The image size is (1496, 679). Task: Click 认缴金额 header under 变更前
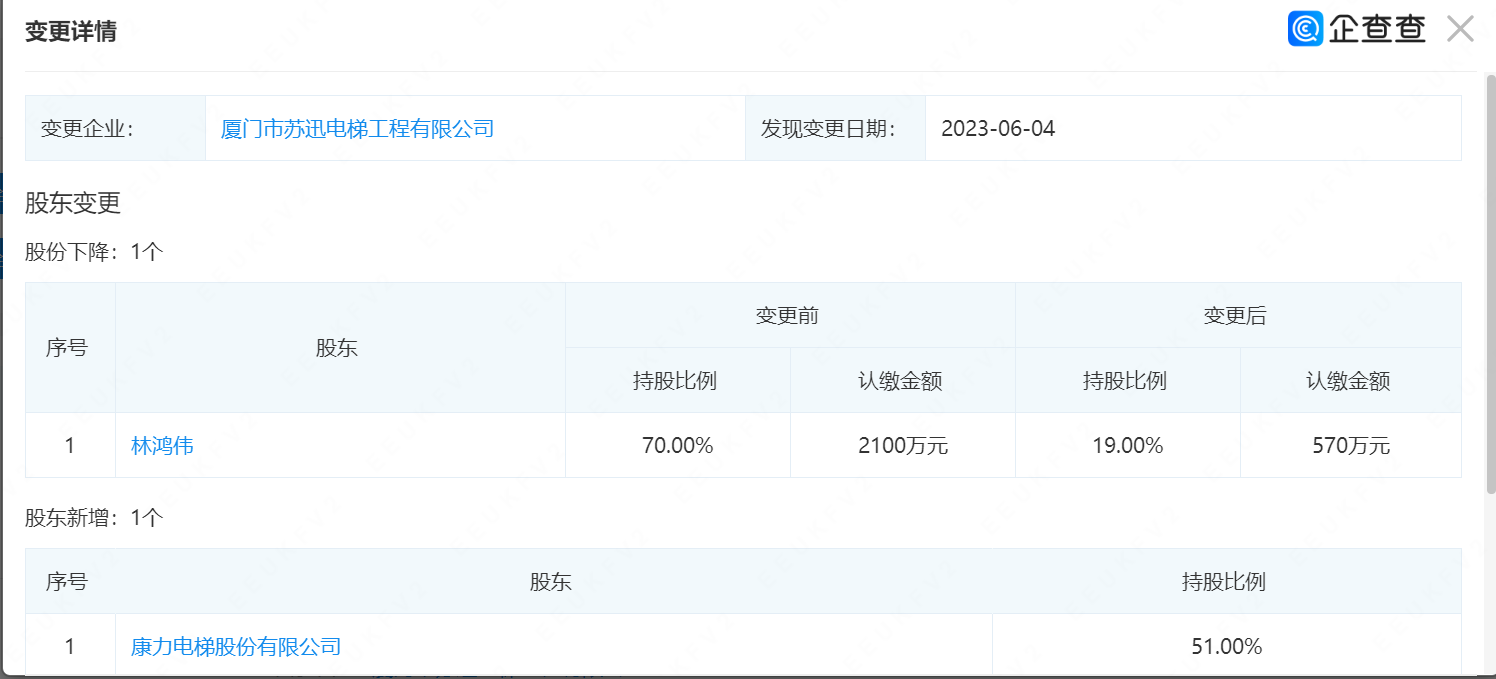(903, 381)
